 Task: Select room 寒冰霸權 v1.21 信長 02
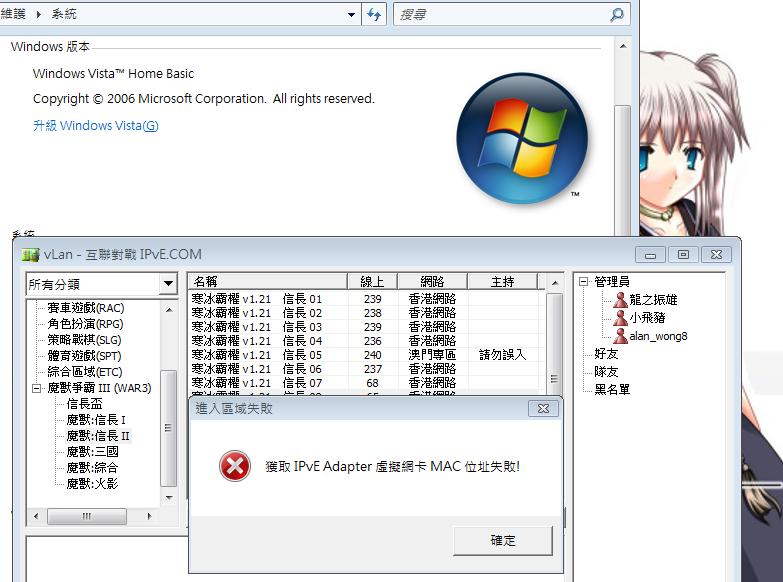[367, 313]
